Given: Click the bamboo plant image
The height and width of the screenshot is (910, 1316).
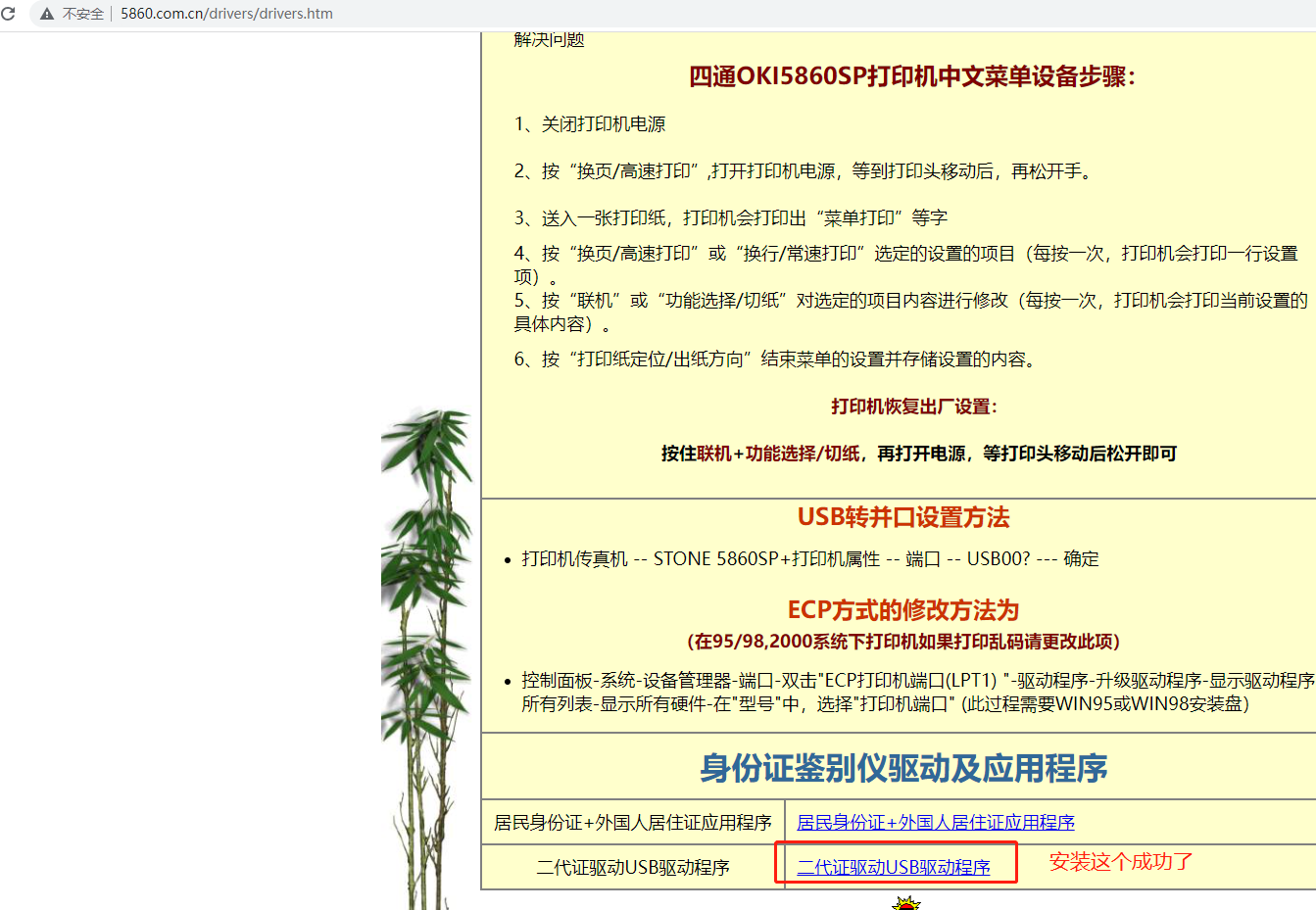Looking at the screenshot, I should point(428,658).
